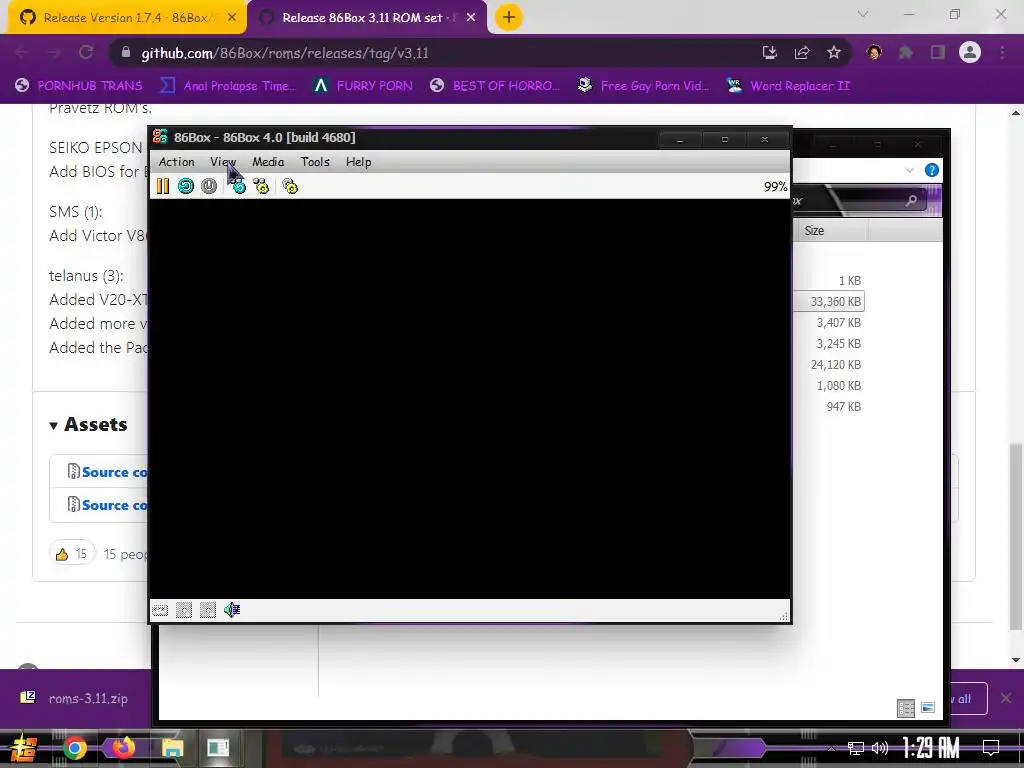
Task: Open the Chrome profile avatar
Action: [970, 52]
